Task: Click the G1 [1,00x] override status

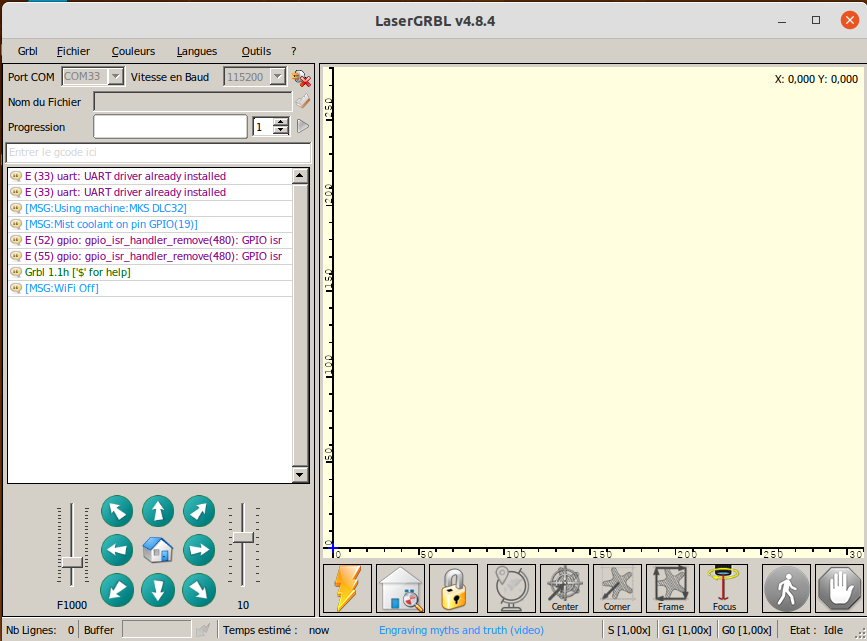Action: click(x=686, y=630)
